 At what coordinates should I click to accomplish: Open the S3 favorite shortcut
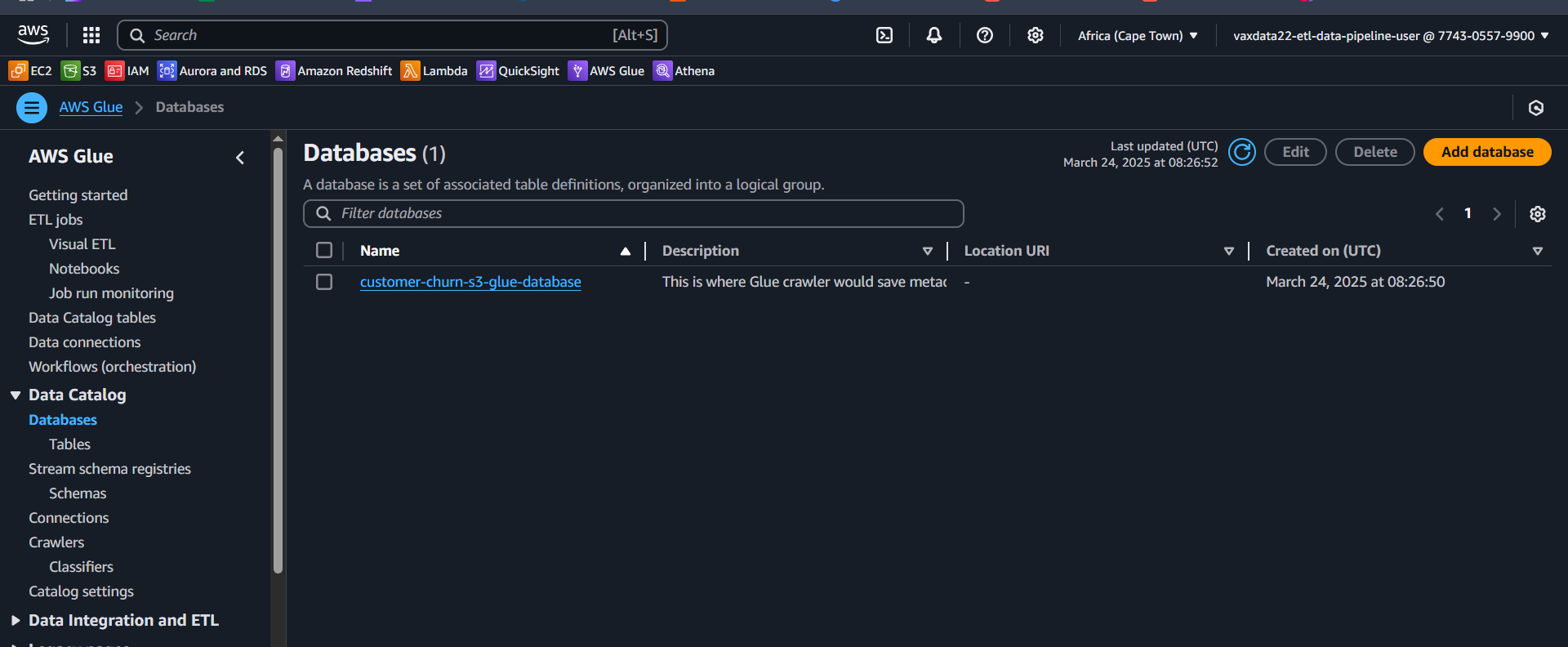point(79,71)
